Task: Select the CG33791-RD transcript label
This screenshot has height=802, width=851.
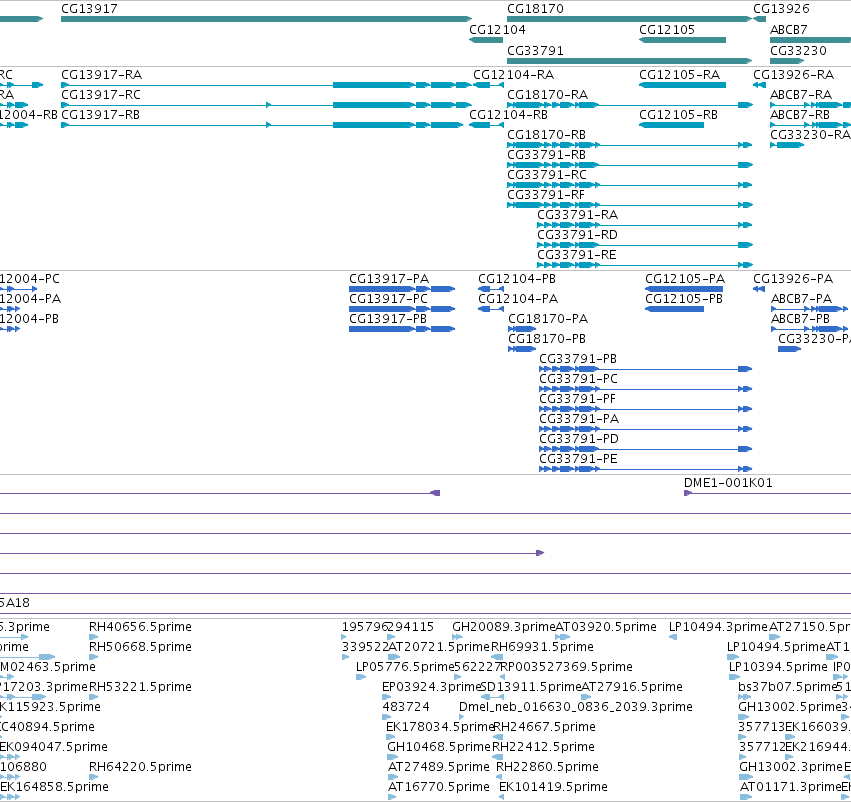Action: click(577, 235)
